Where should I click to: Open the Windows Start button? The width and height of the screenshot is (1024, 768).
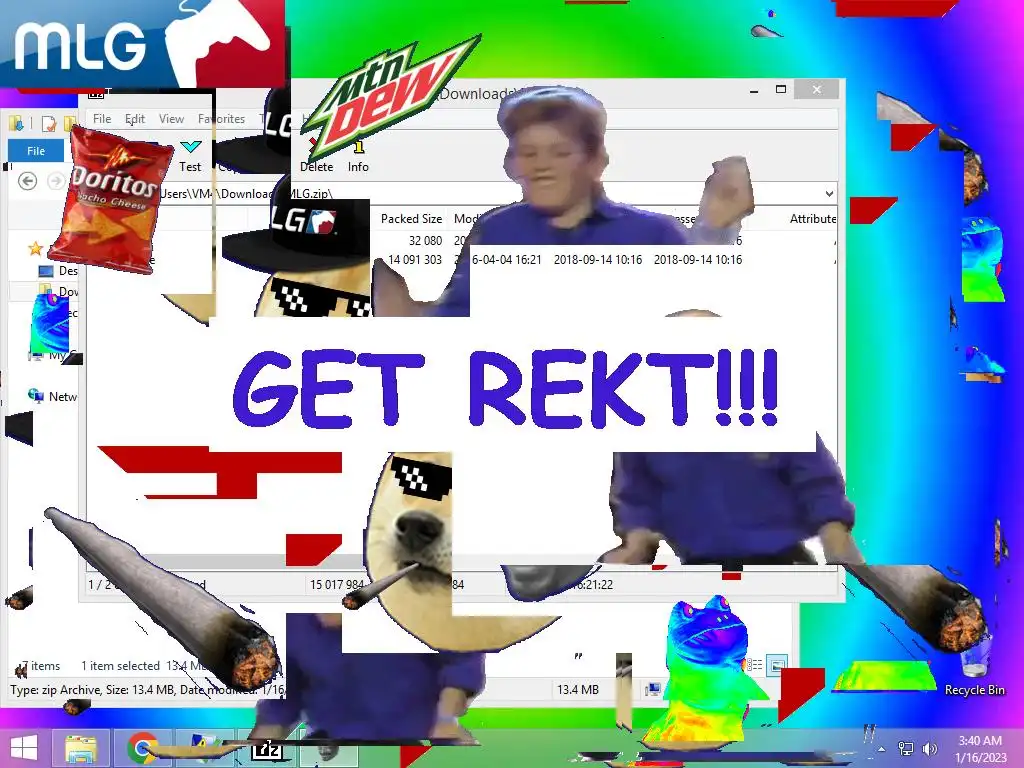(25, 748)
